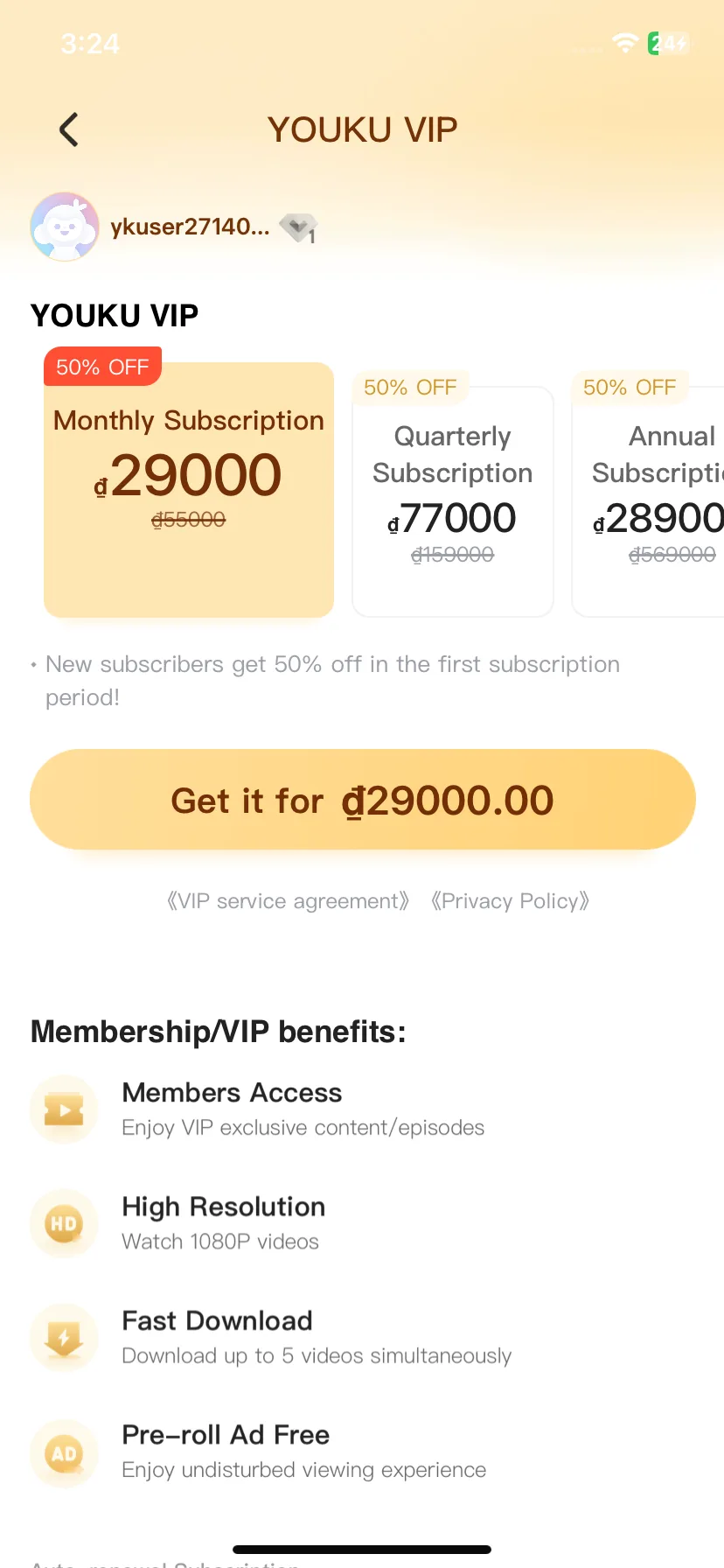
Task: Select the Monthly Subscription plan card
Action: [x=189, y=490]
